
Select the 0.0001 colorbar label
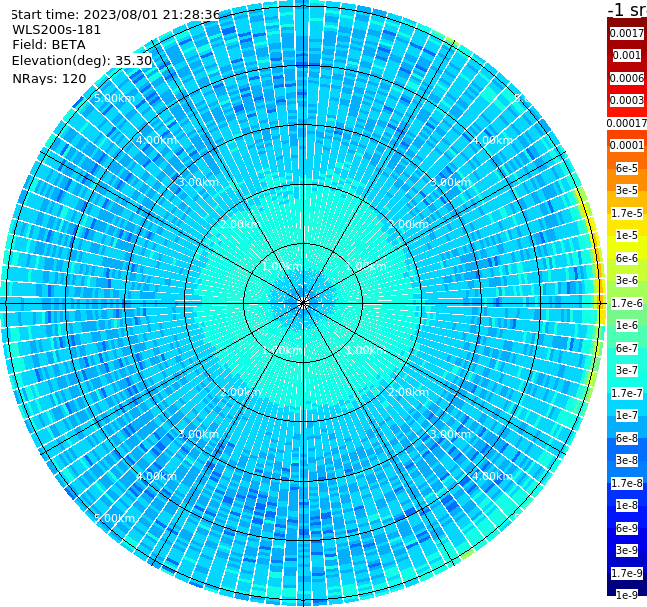[627, 145]
